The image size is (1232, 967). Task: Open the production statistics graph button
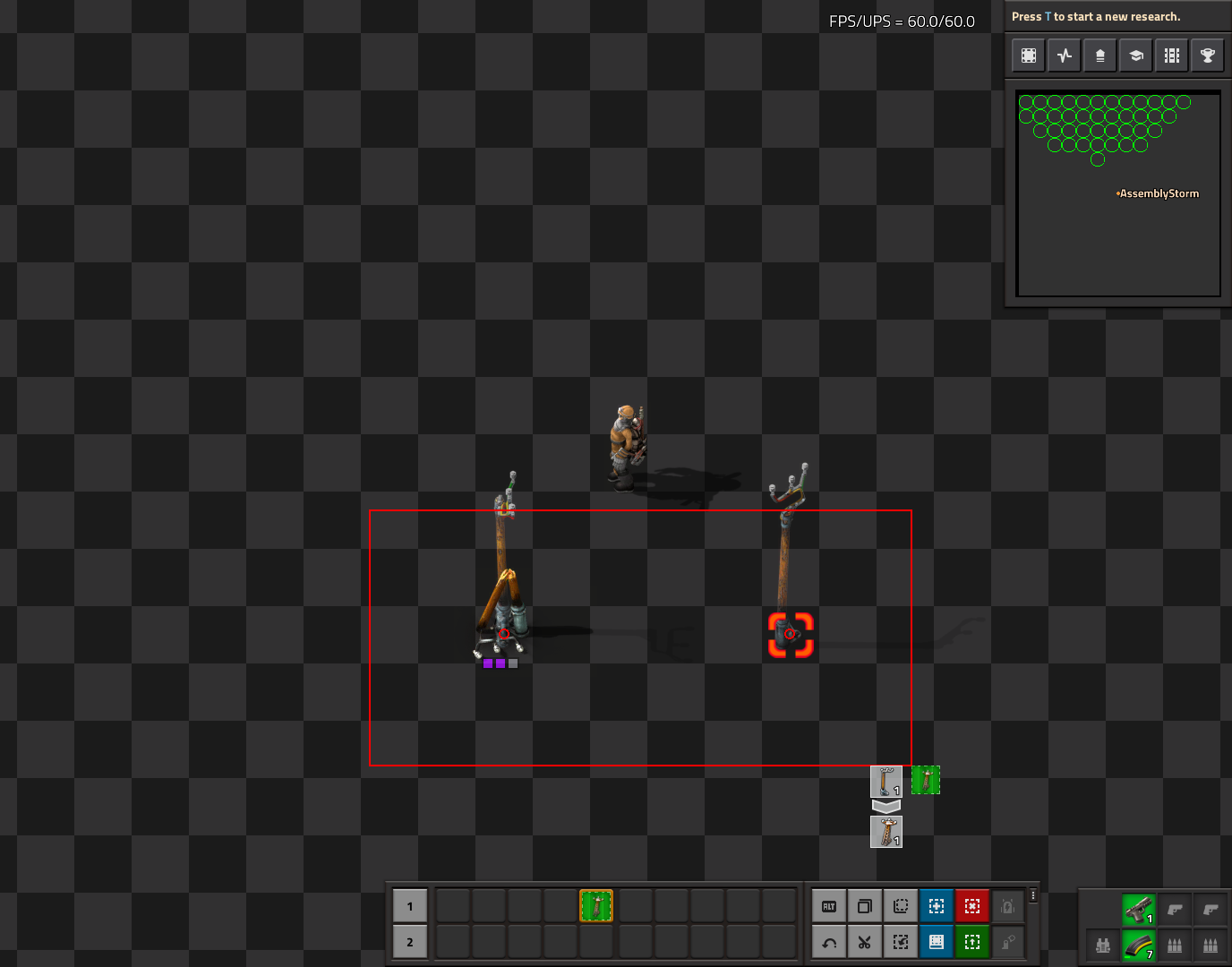point(1065,56)
